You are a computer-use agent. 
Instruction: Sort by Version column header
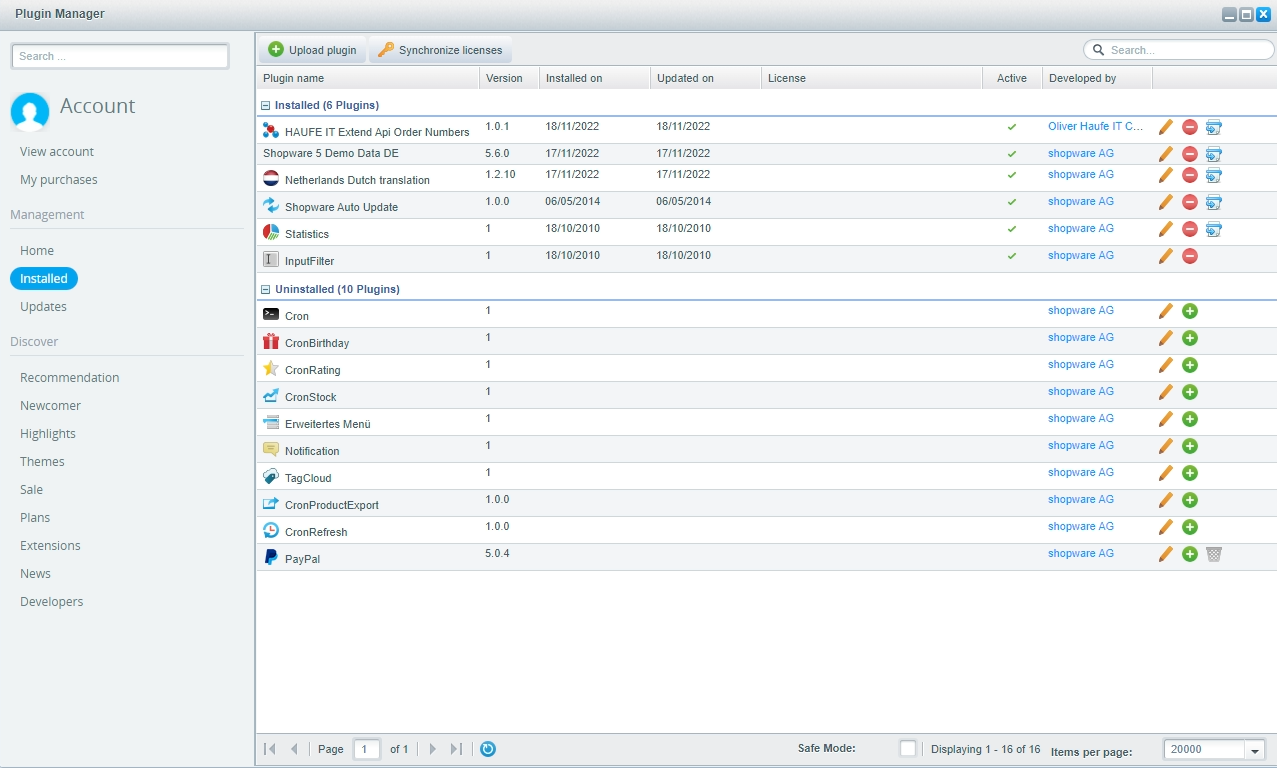pos(509,78)
